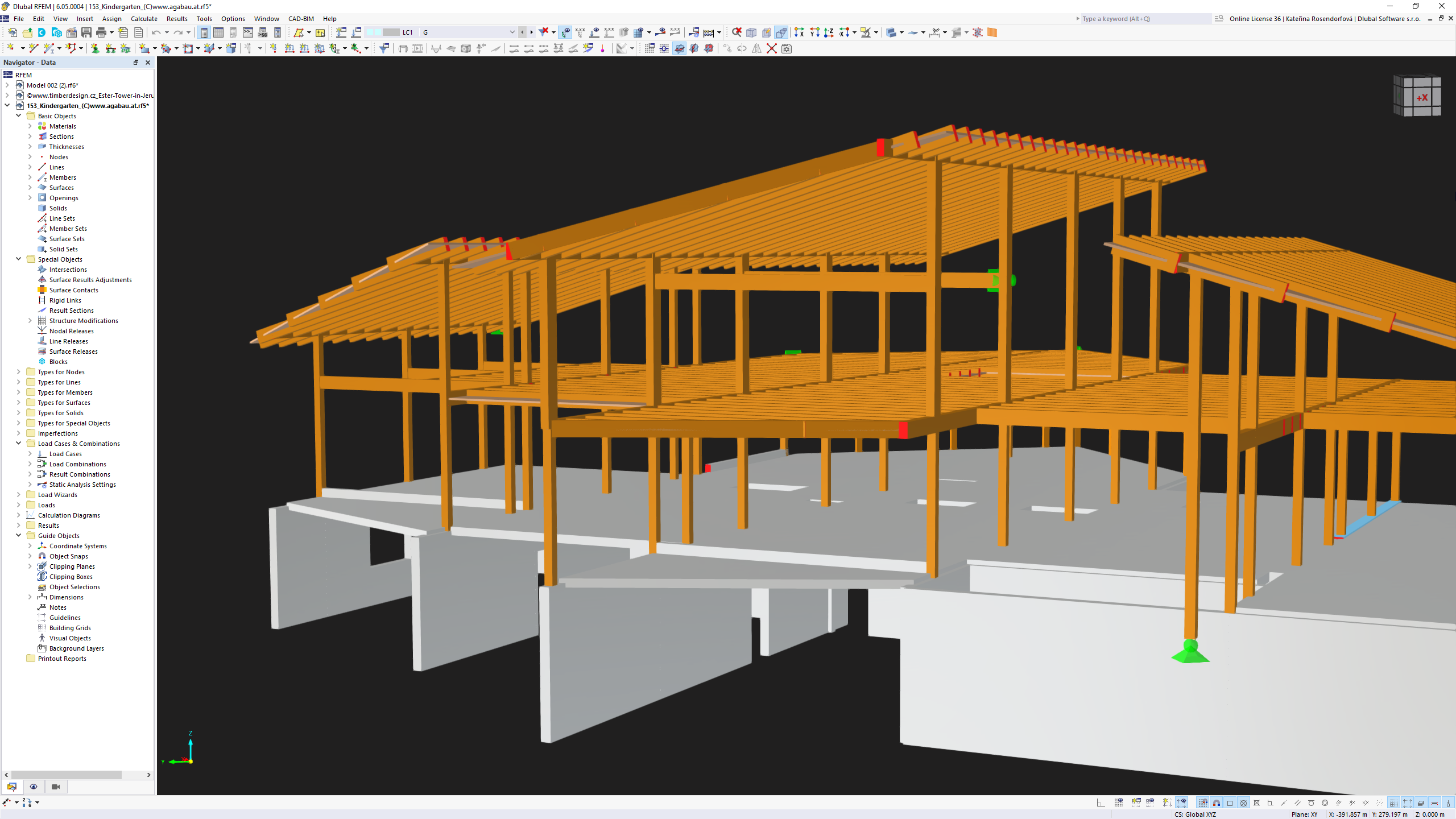The image size is (1456, 819).
Task: Click the horizontal scrollbar in Navigator
Action: 77,774
